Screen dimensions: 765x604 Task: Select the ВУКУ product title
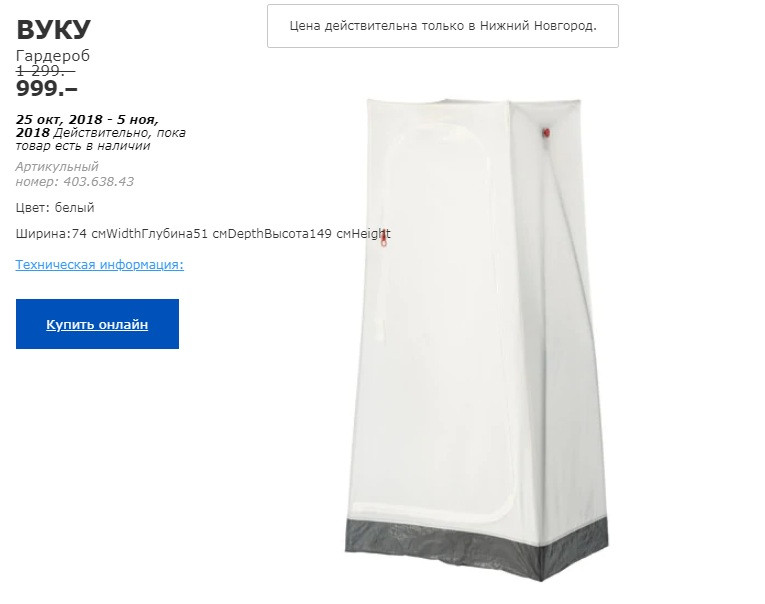point(54,30)
